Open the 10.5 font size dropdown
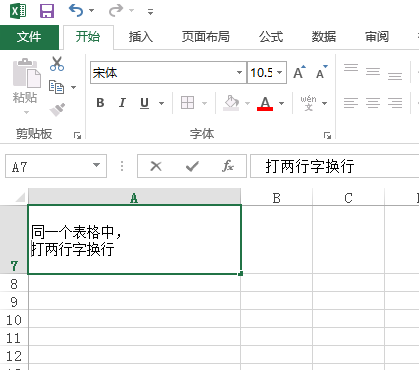The height and width of the screenshot is (370, 419). tap(279, 72)
